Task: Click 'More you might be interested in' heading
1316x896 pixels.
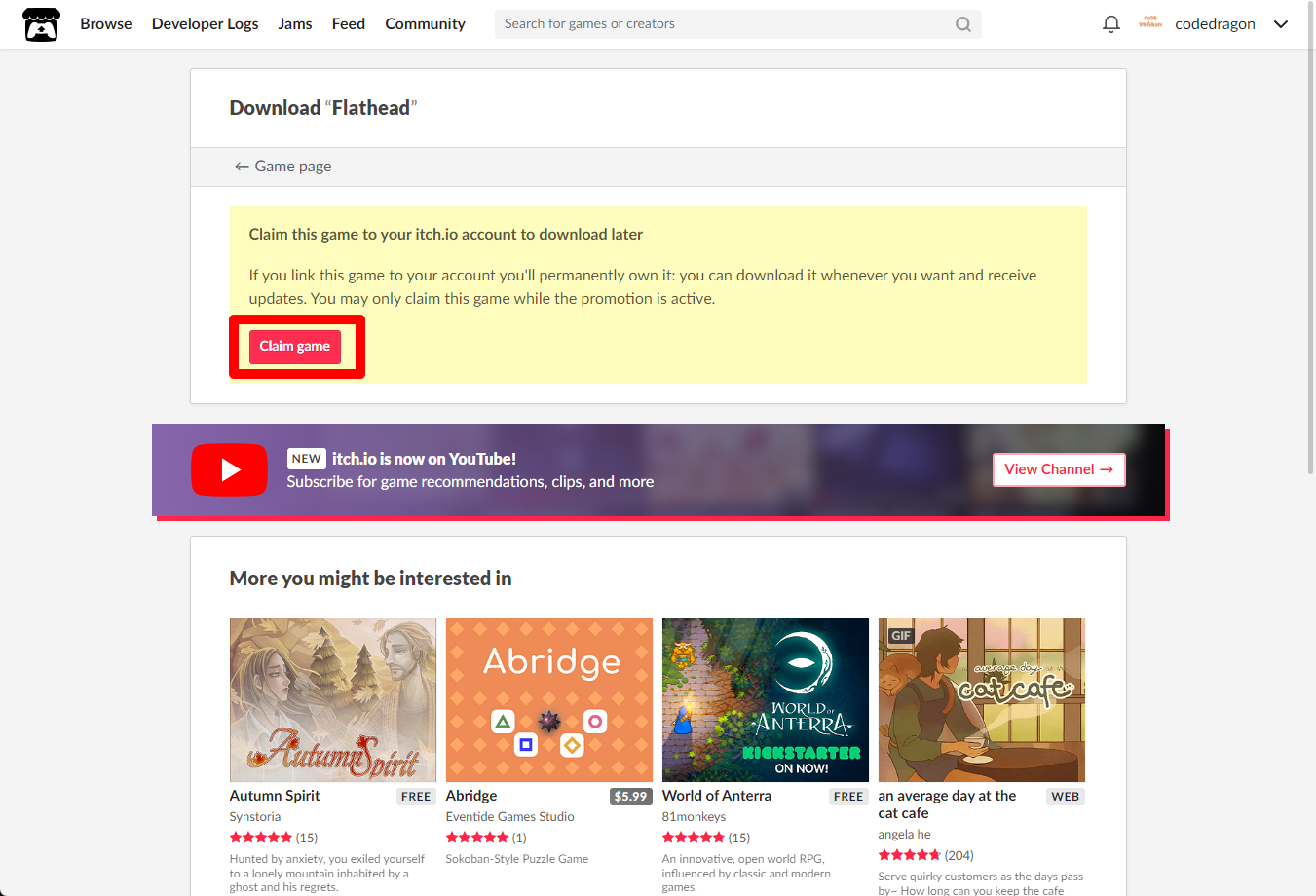Action: (370, 579)
